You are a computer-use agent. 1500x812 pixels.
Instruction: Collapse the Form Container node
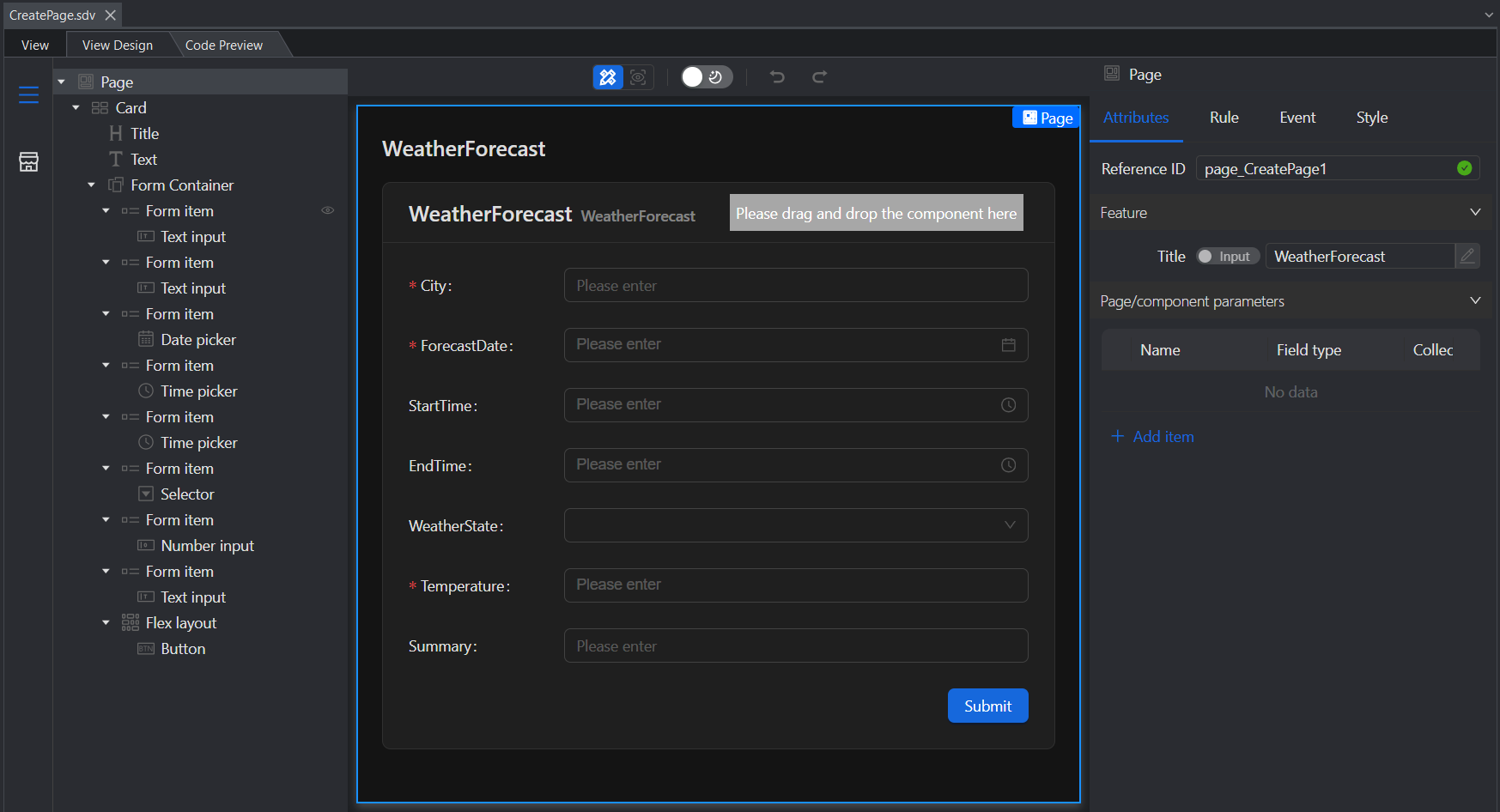point(92,185)
